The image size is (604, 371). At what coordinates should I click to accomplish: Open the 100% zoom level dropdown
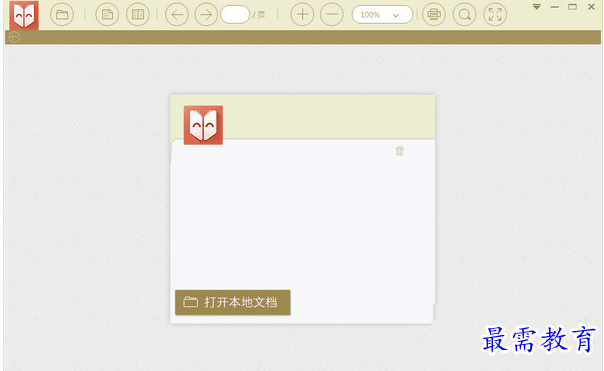coord(382,15)
